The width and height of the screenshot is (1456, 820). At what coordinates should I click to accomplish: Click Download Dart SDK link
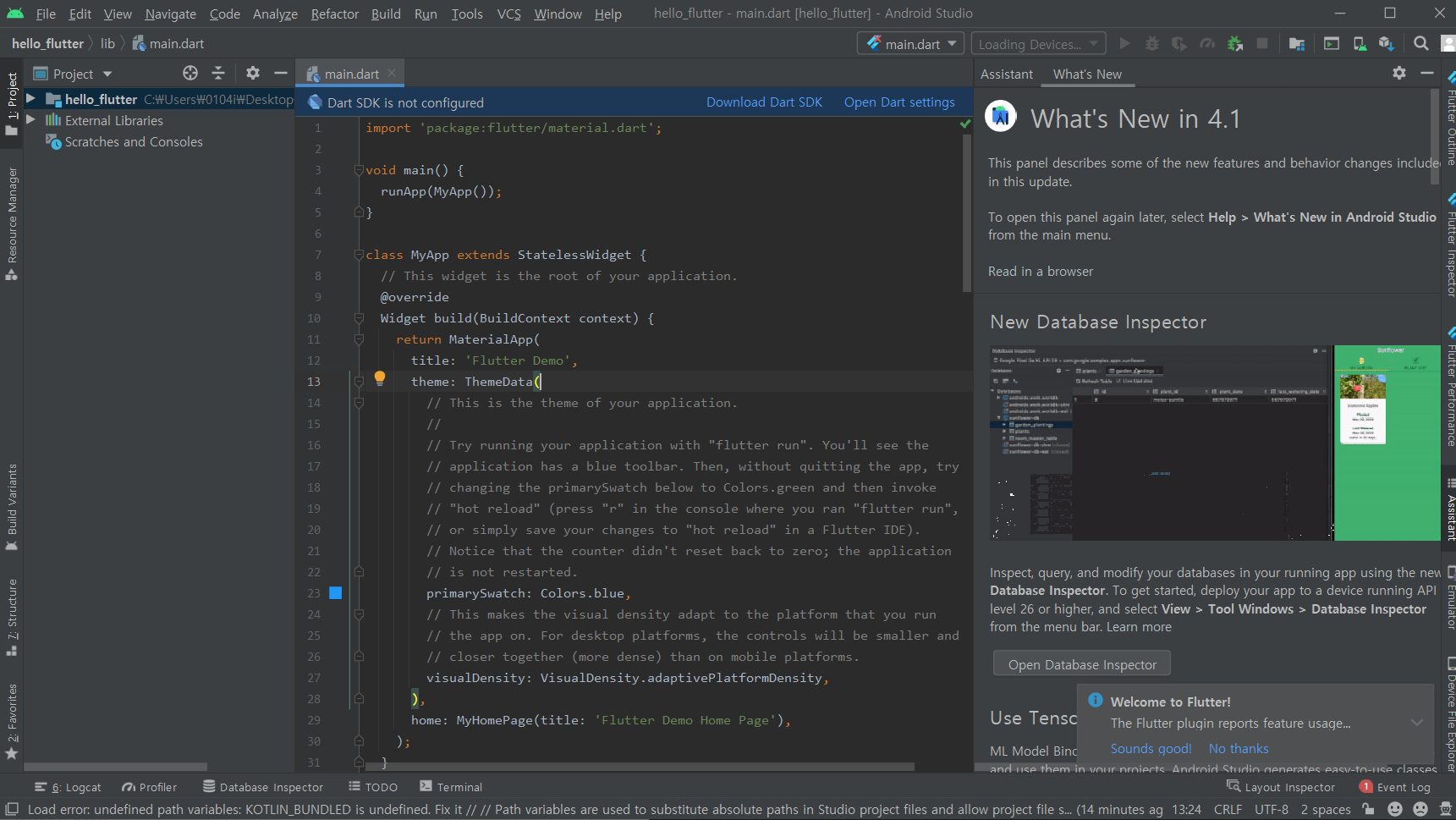(764, 102)
